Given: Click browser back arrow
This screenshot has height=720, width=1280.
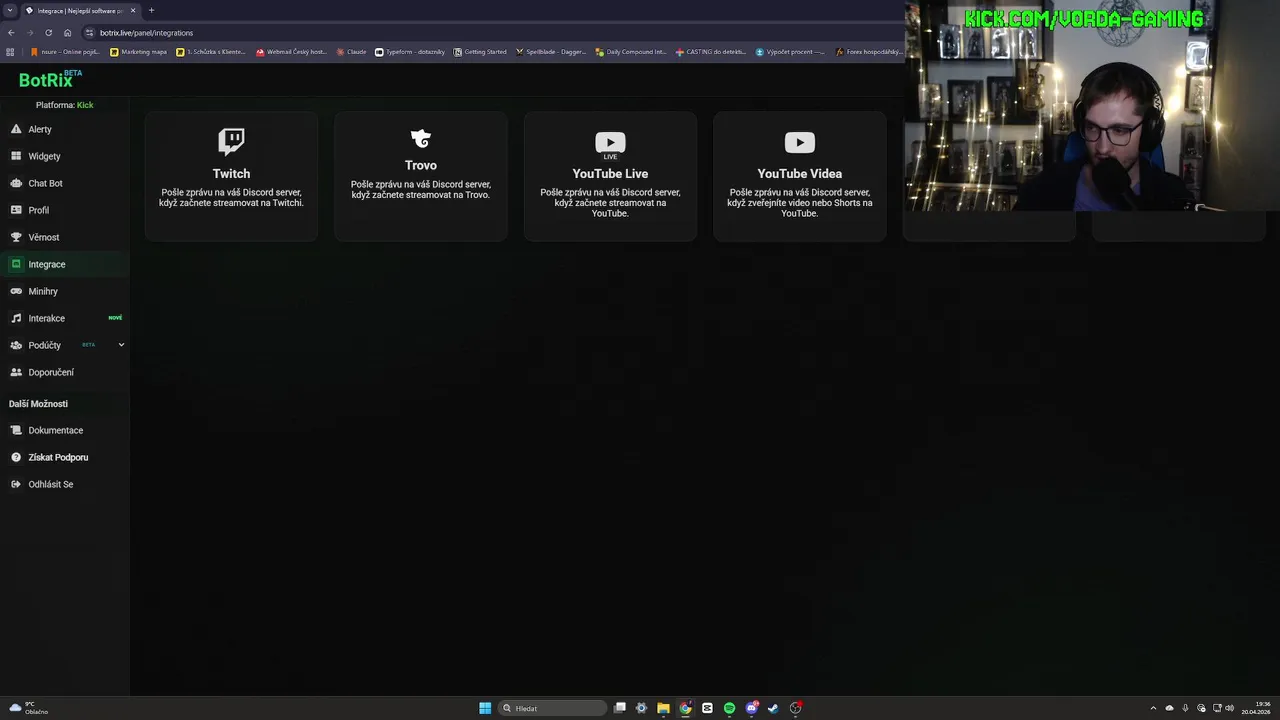Looking at the screenshot, I should coord(11,32).
